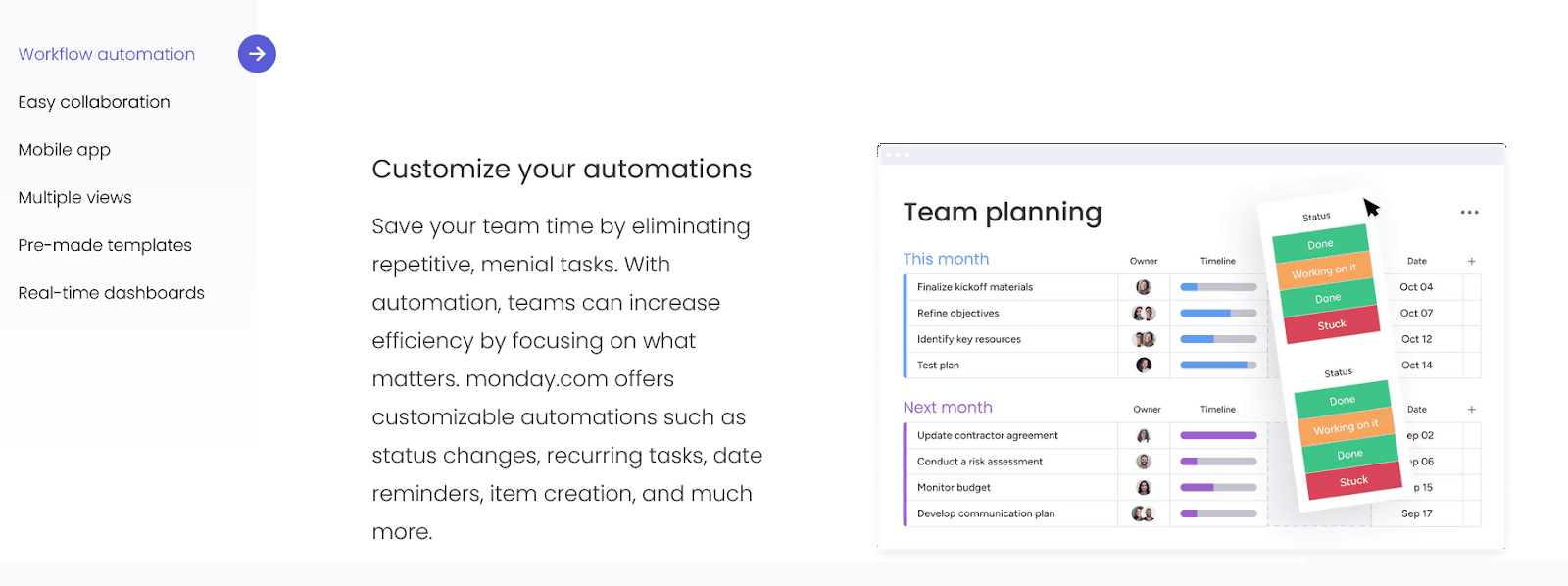Show the Real-time dashboards section
This screenshot has height=586, width=1568.
pos(111,293)
